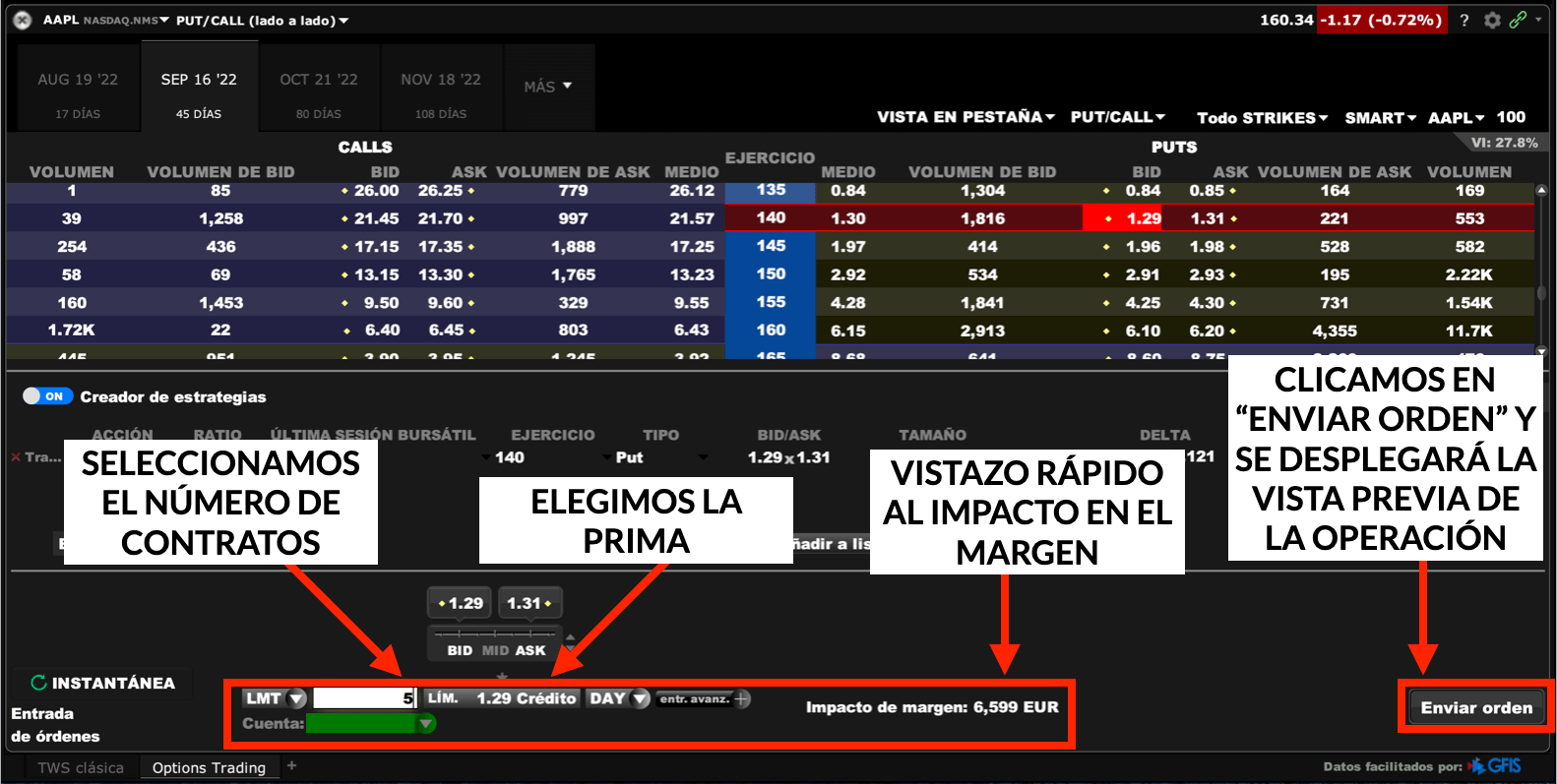Switch to the Options Trading tab

tap(209, 767)
